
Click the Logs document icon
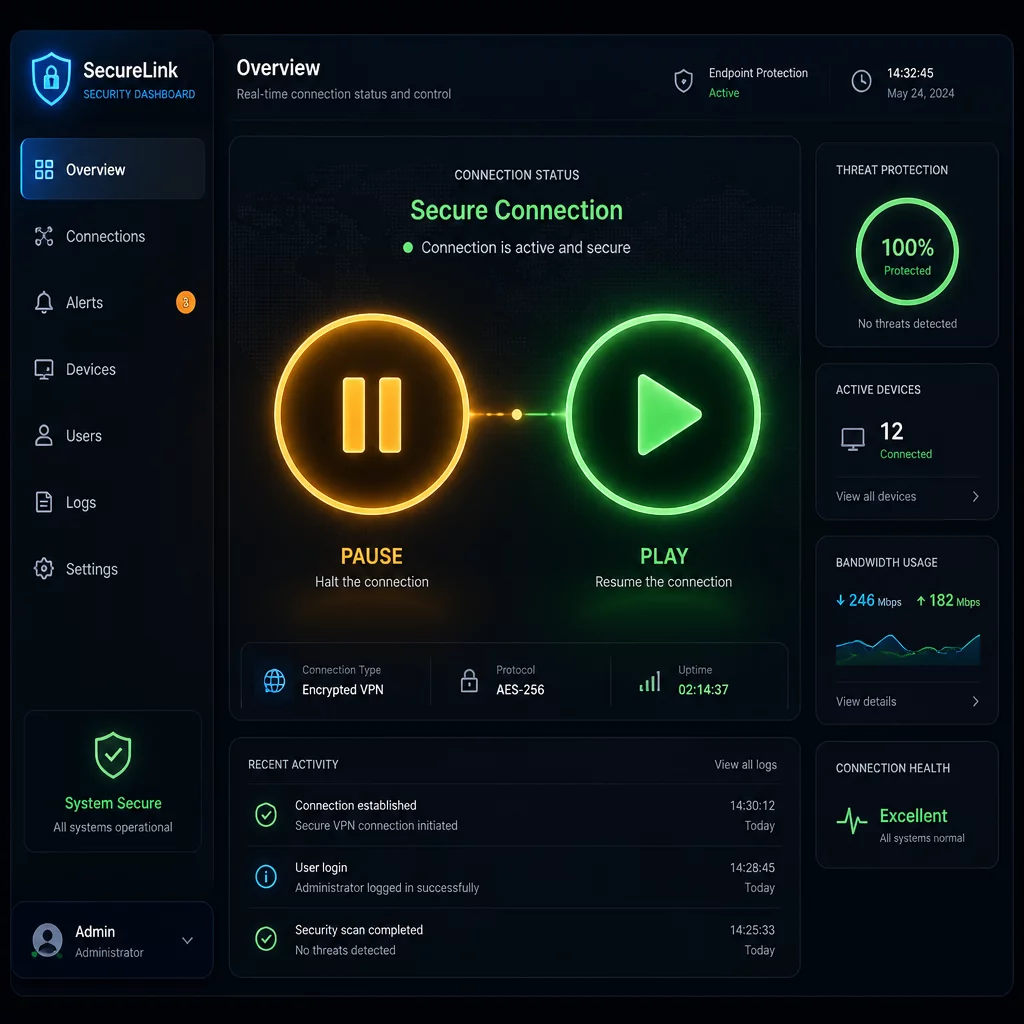click(x=44, y=502)
